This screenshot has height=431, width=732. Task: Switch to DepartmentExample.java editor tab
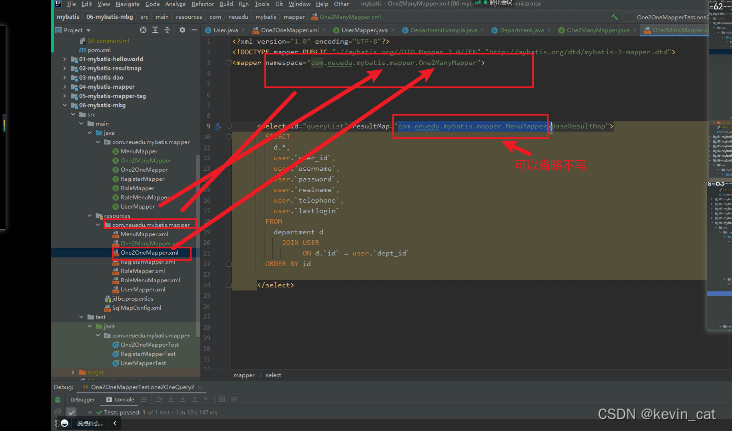pyautogui.click(x=440, y=30)
